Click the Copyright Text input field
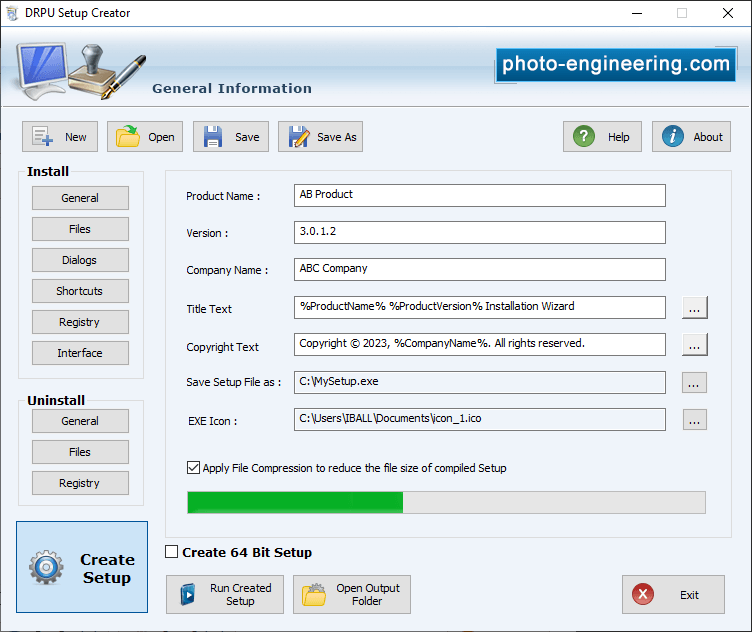 pos(480,344)
